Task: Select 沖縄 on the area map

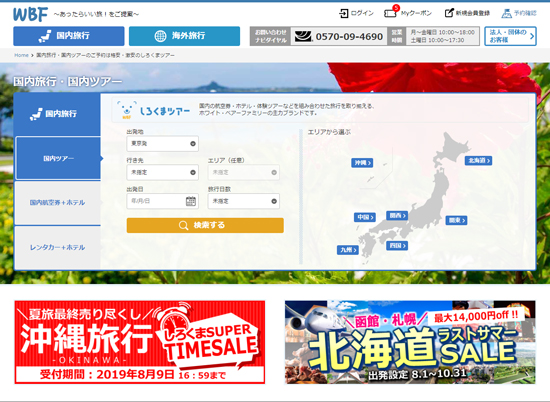Action: [x=362, y=163]
